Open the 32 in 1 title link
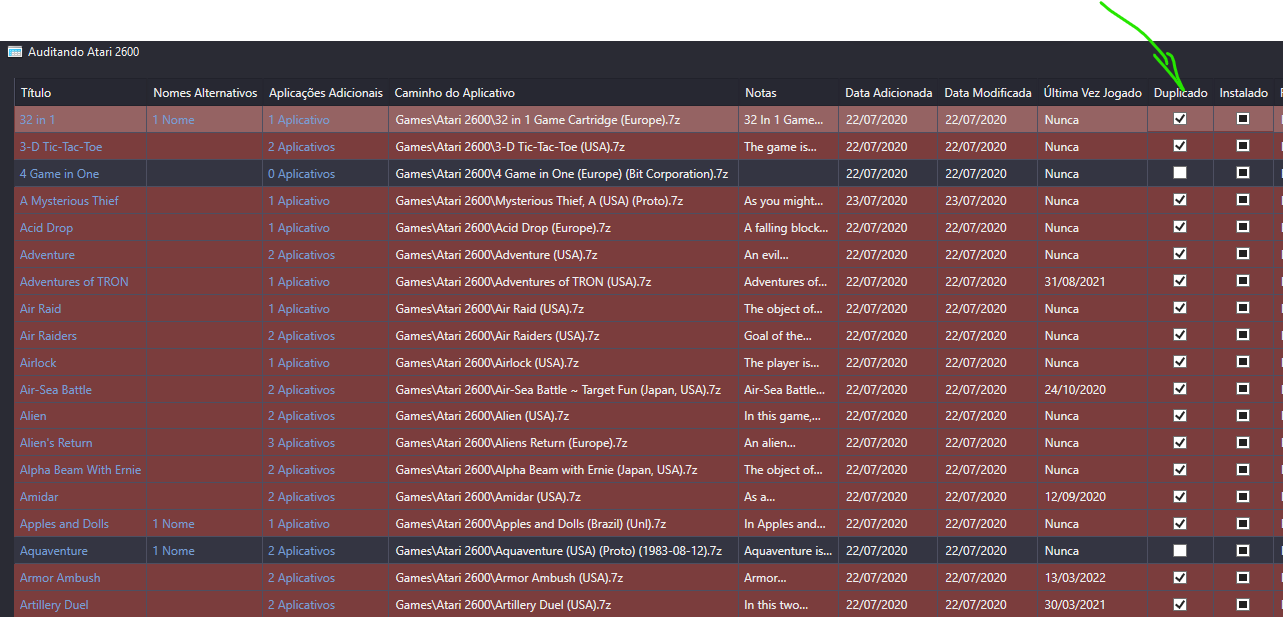The image size is (1283, 617). tap(38, 120)
